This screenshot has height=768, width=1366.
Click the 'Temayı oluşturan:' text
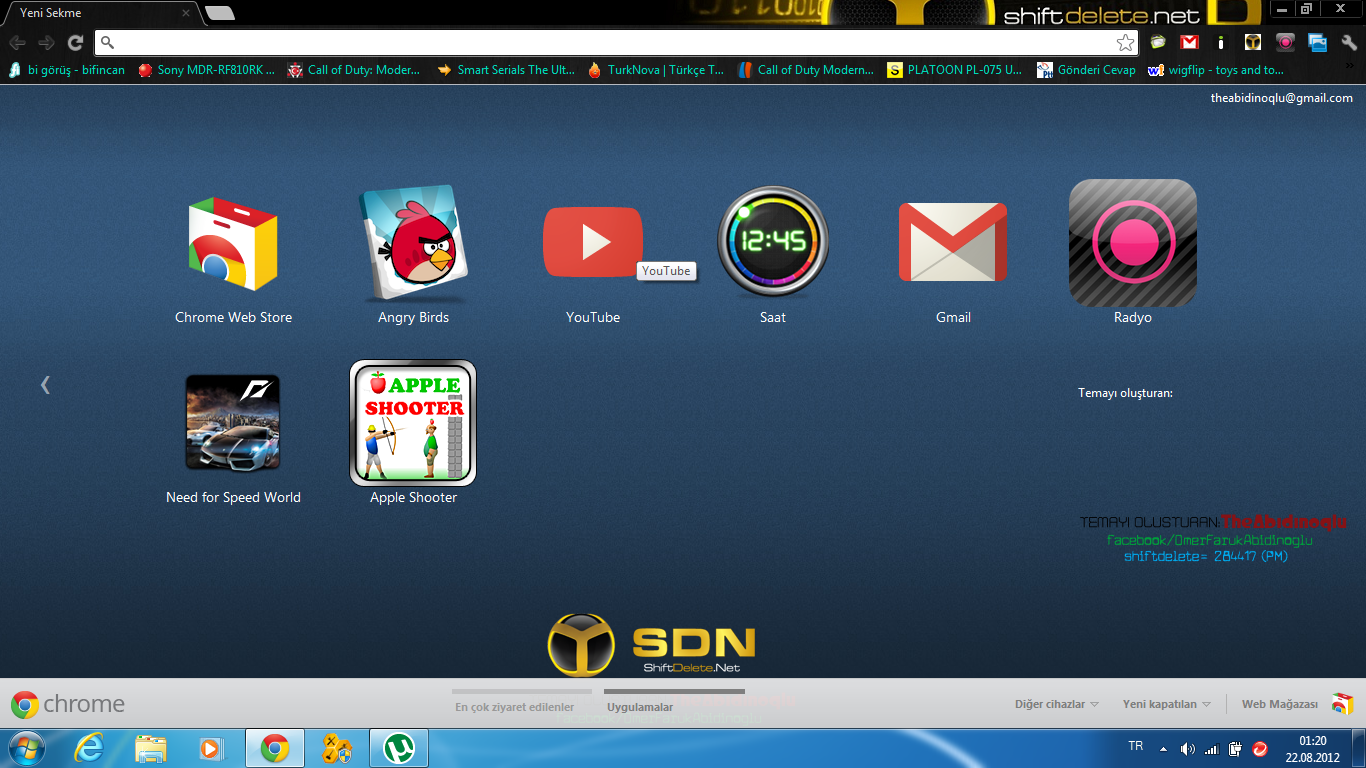click(1125, 393)
